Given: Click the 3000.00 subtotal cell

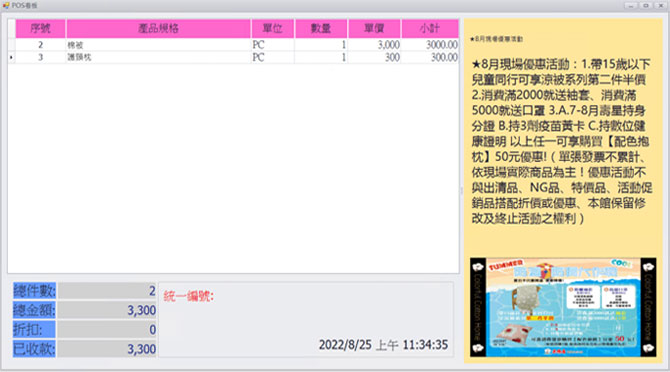Looking at the screenshot, I should tap(430, 45).
